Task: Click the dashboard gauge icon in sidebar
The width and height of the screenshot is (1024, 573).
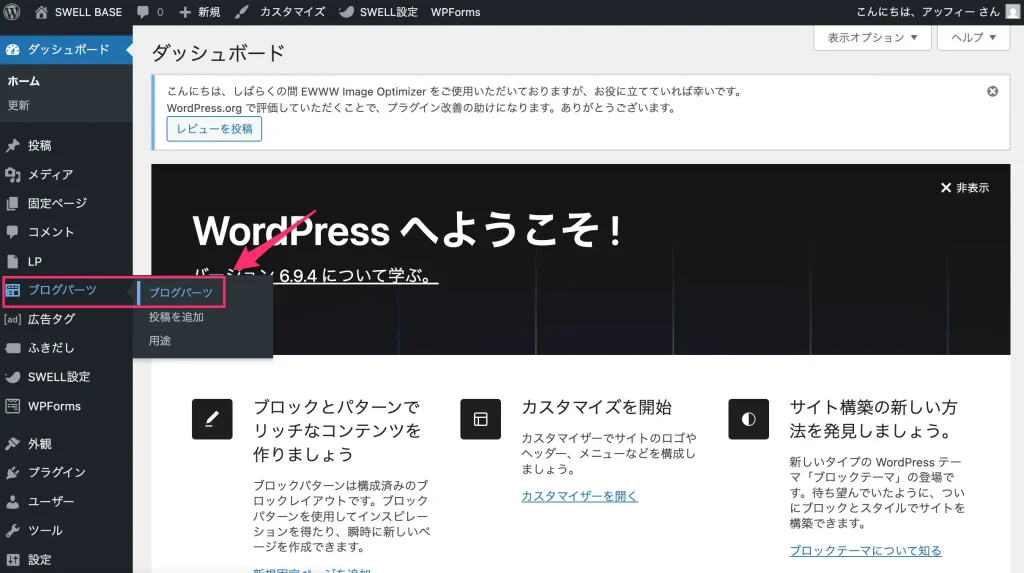Action: [x=12, y=50]
